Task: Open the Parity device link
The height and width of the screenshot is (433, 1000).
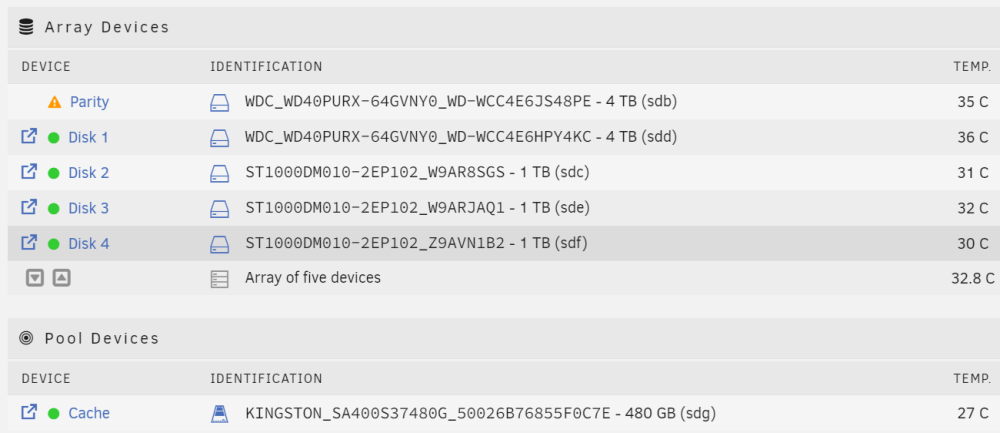Action: pos(89,102)
